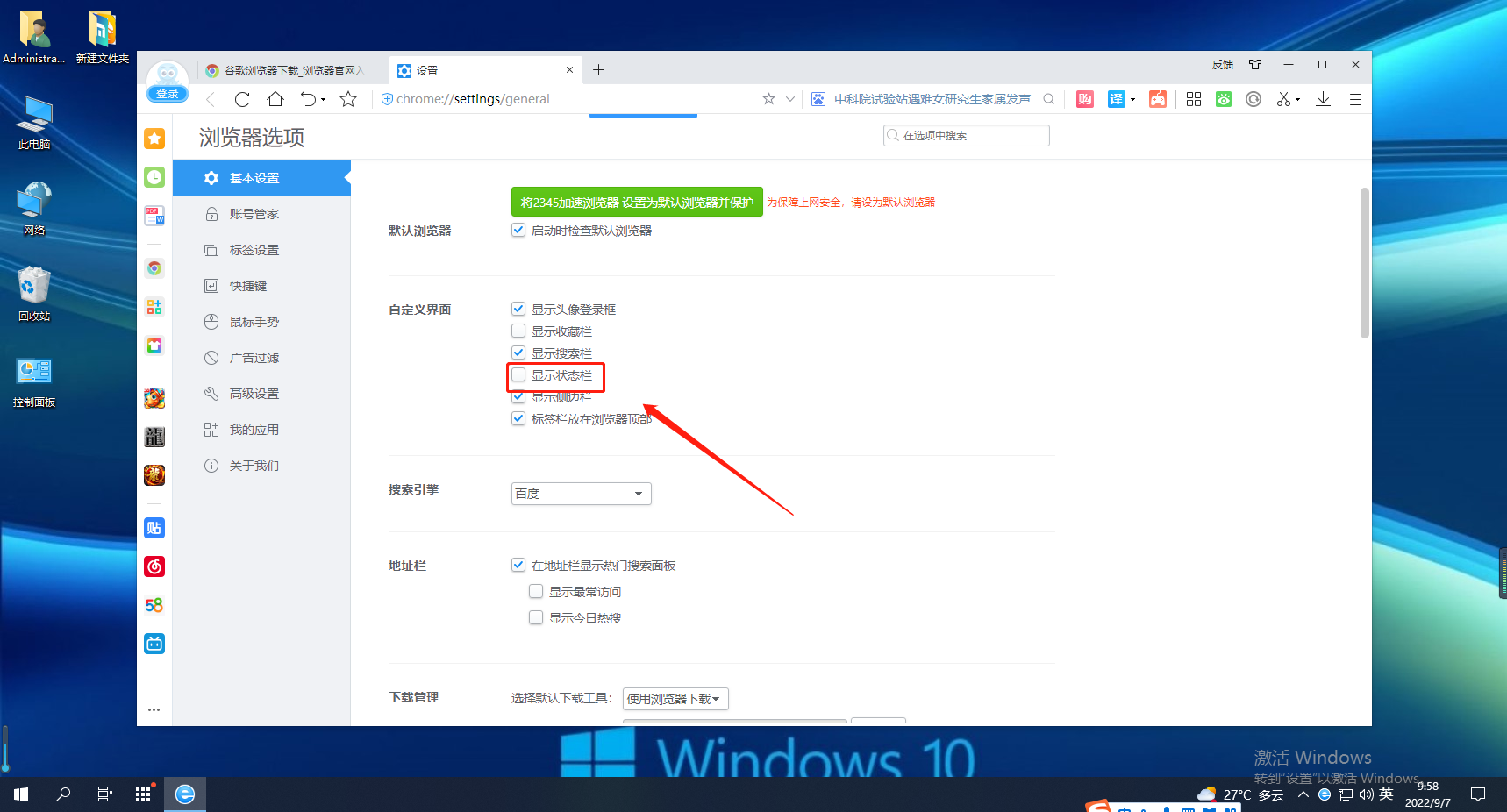Open 广告过滤 settings section
The image size is (1507, 812).
pos(261,358)
